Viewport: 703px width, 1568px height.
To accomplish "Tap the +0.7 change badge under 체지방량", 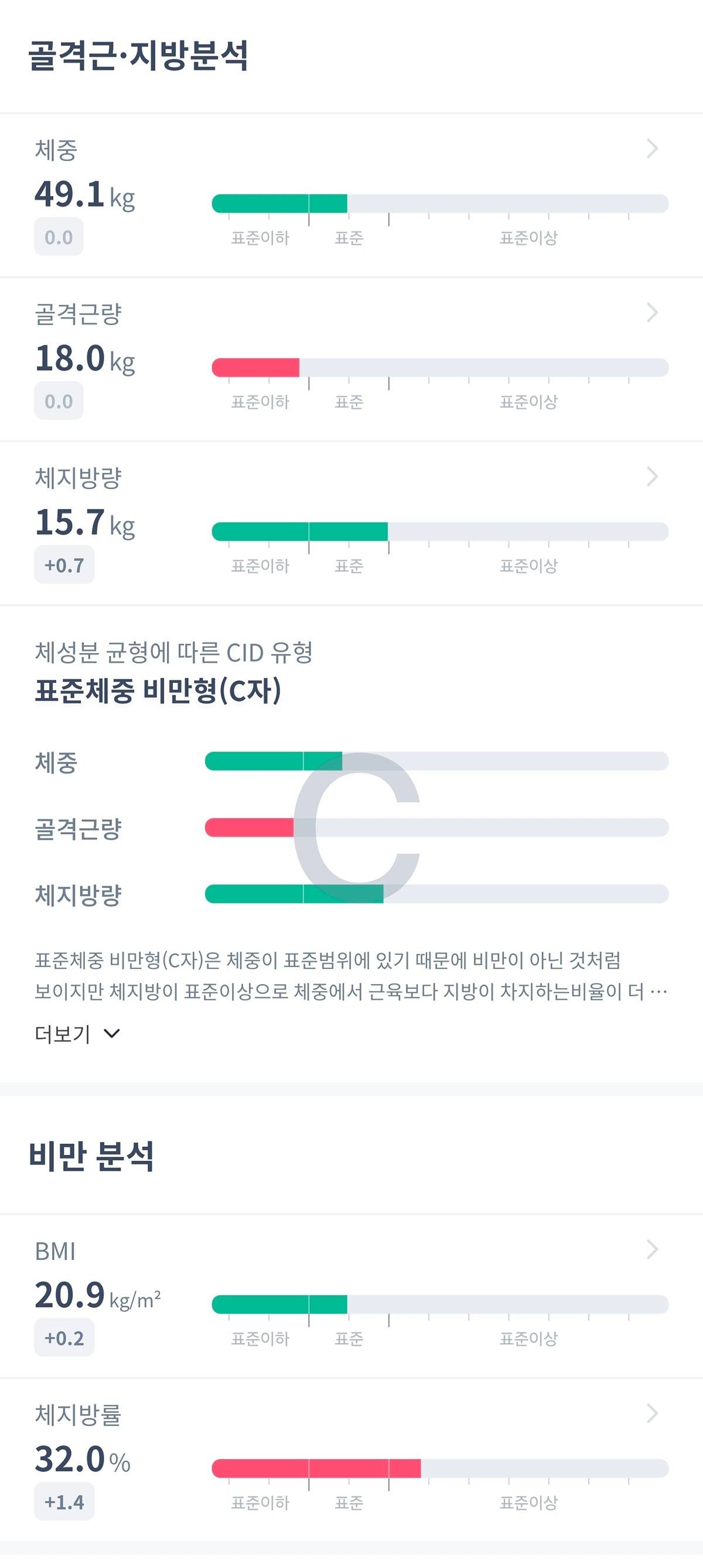I will tap(64, 565).
